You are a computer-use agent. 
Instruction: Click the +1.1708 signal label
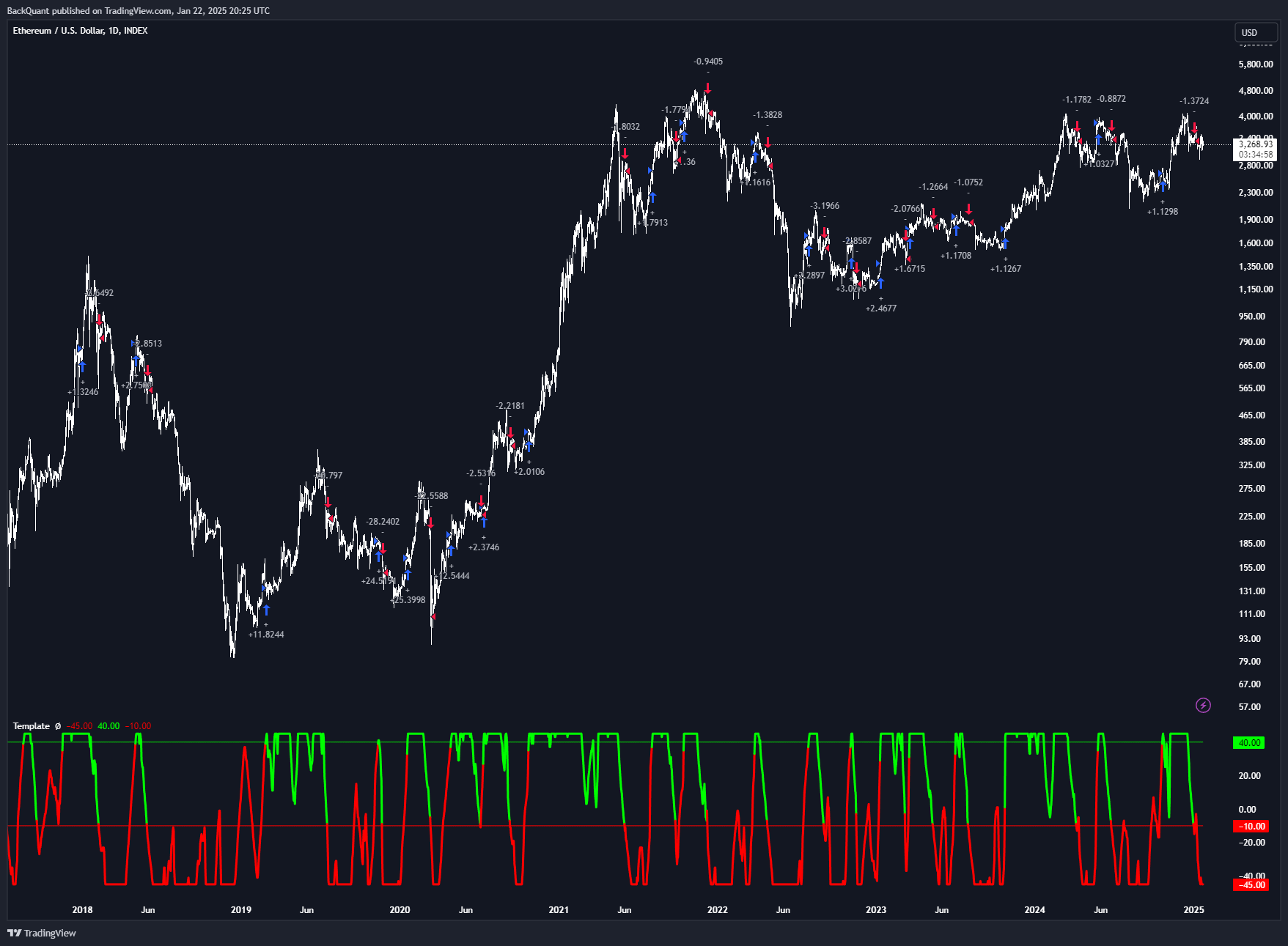tap(956, 256)
